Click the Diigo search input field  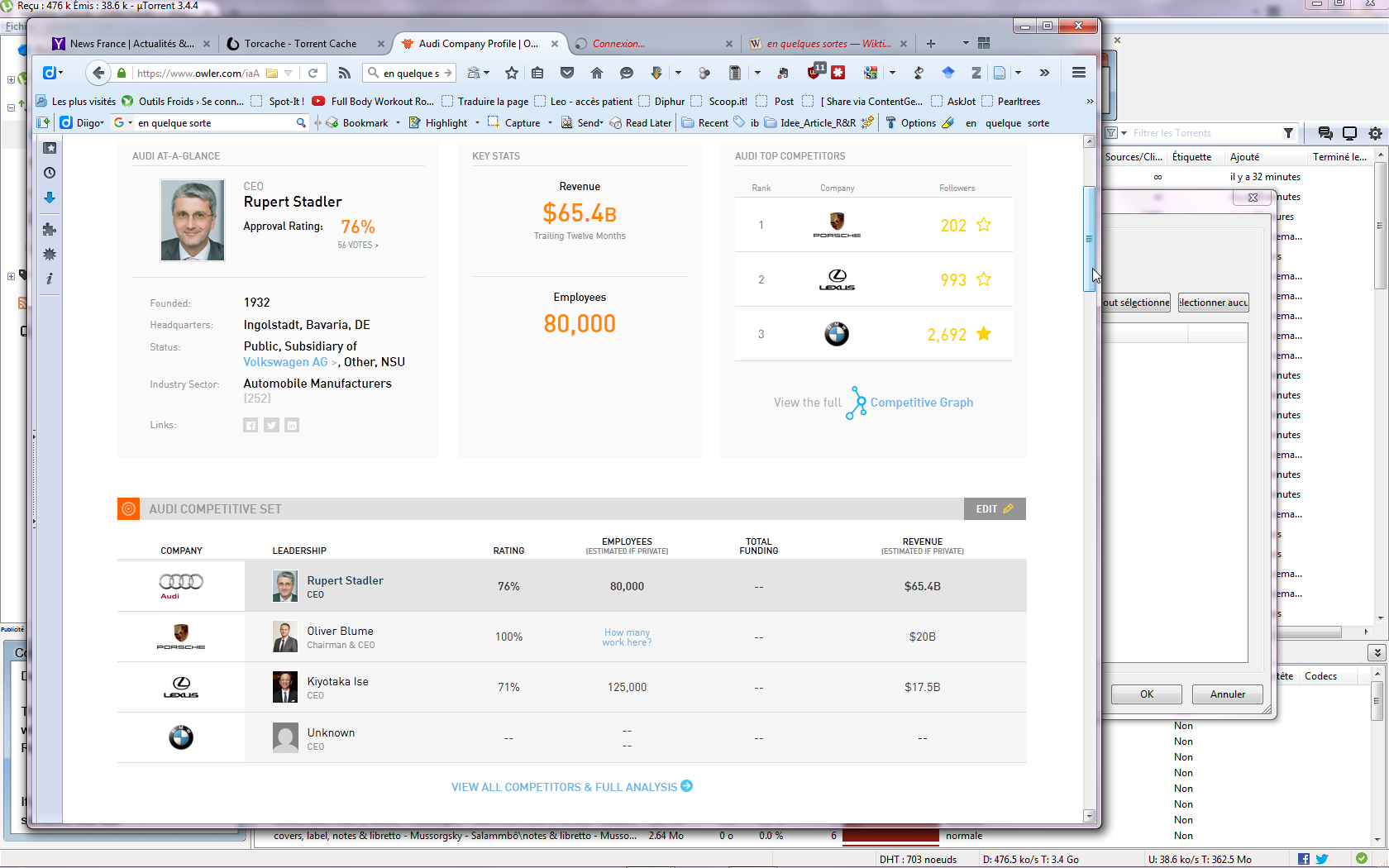coord(215,122)
